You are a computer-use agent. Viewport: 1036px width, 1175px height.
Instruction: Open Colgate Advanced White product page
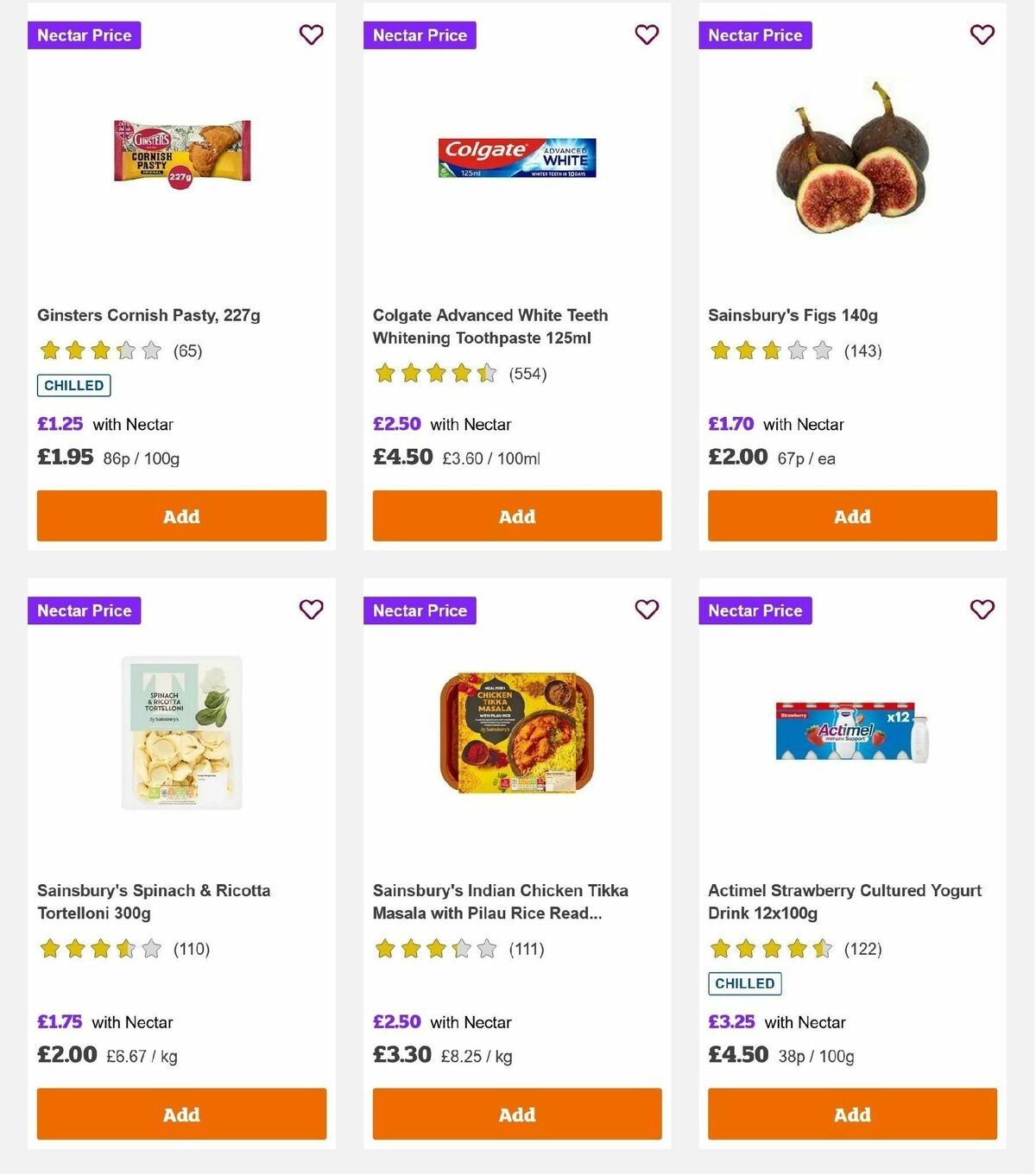tap(490, 326)
